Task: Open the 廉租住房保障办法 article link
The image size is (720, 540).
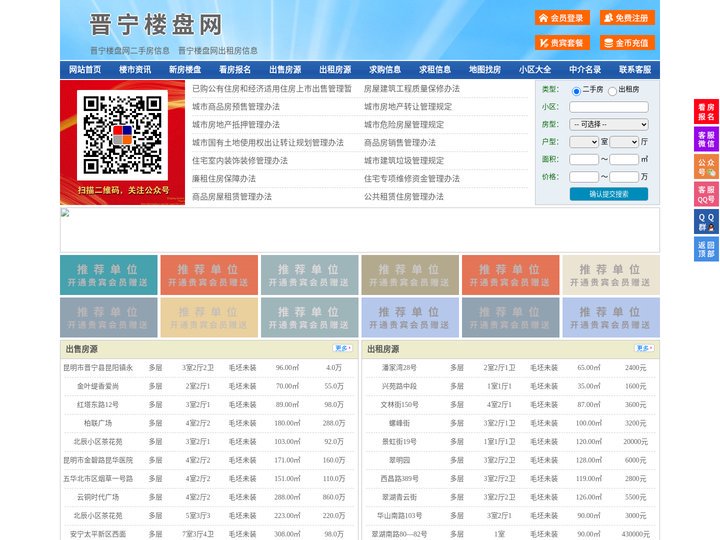Action: point(224,178)
